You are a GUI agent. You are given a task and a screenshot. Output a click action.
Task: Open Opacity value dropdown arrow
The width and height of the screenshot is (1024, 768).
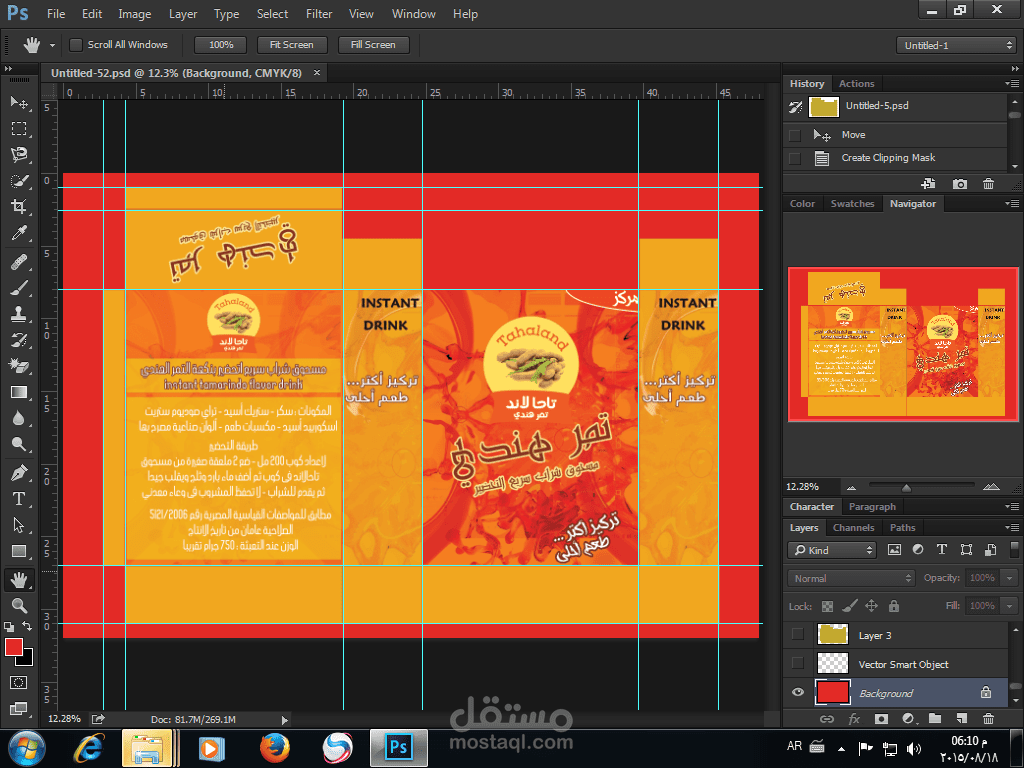1009,578
